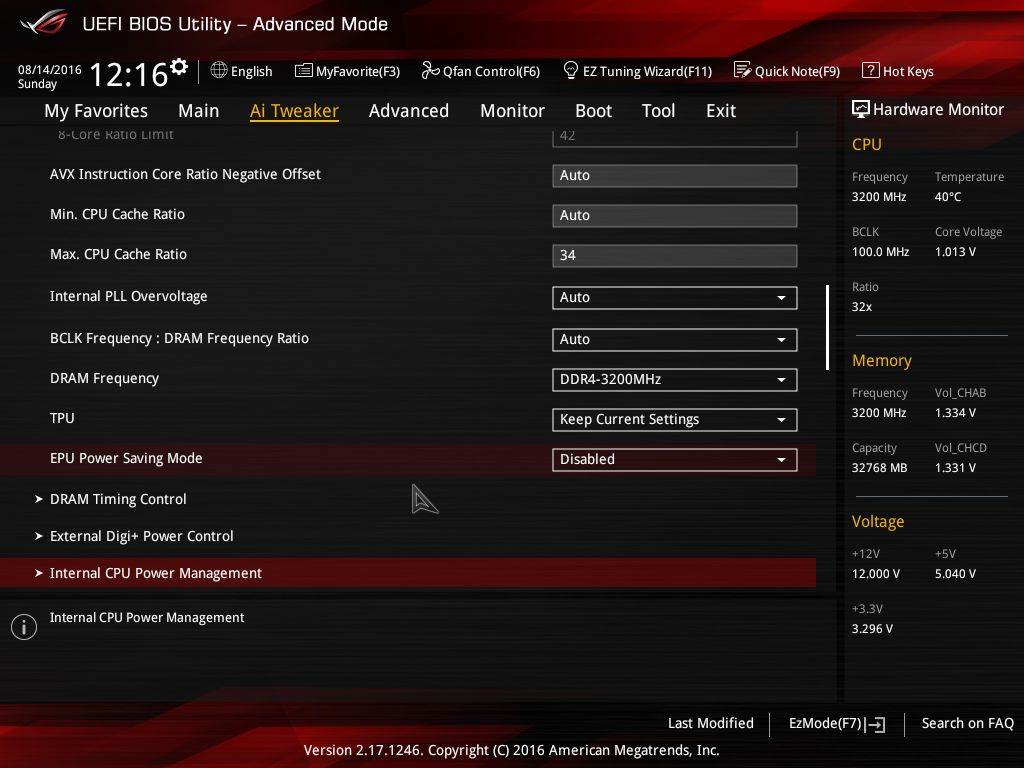The width and height of the screenshot is (1024, 768).
Task: Open the clock settings gear icon
Action: coord(179,66)
